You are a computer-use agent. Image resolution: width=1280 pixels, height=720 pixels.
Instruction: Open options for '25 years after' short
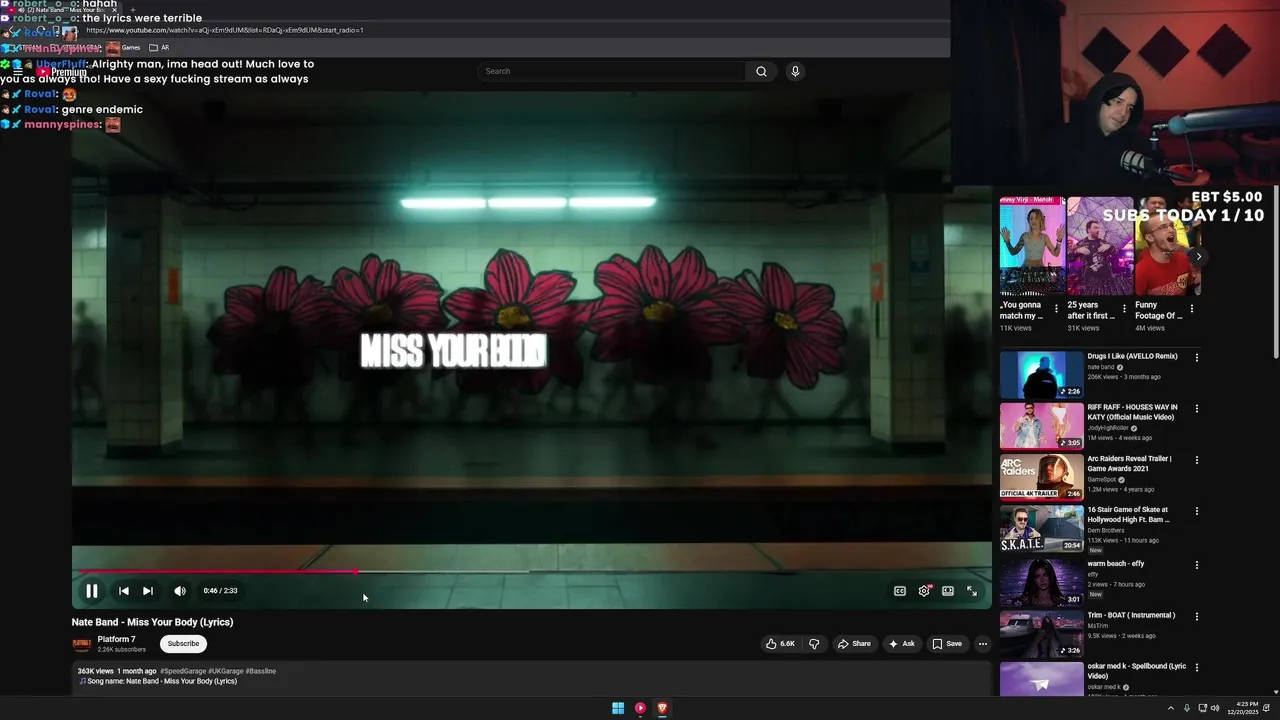click(x=1124, y=309)
